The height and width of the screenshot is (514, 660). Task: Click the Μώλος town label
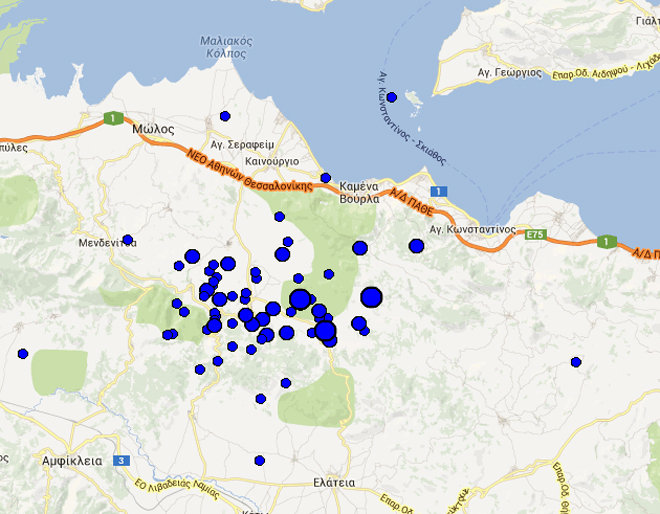click(x=153, y=129)
